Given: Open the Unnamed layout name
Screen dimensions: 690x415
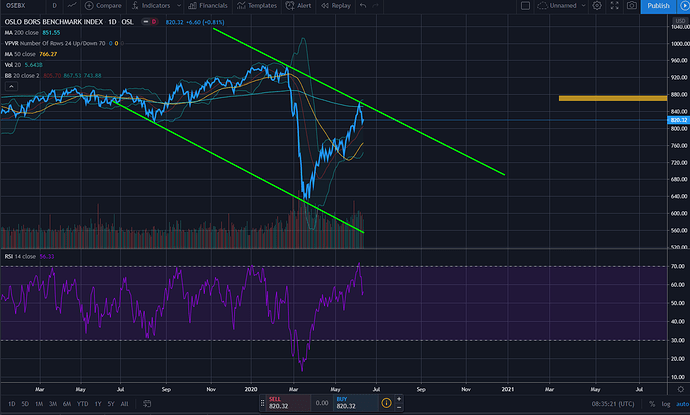Looking at the screenshot, I should click(x=563, y=6).
